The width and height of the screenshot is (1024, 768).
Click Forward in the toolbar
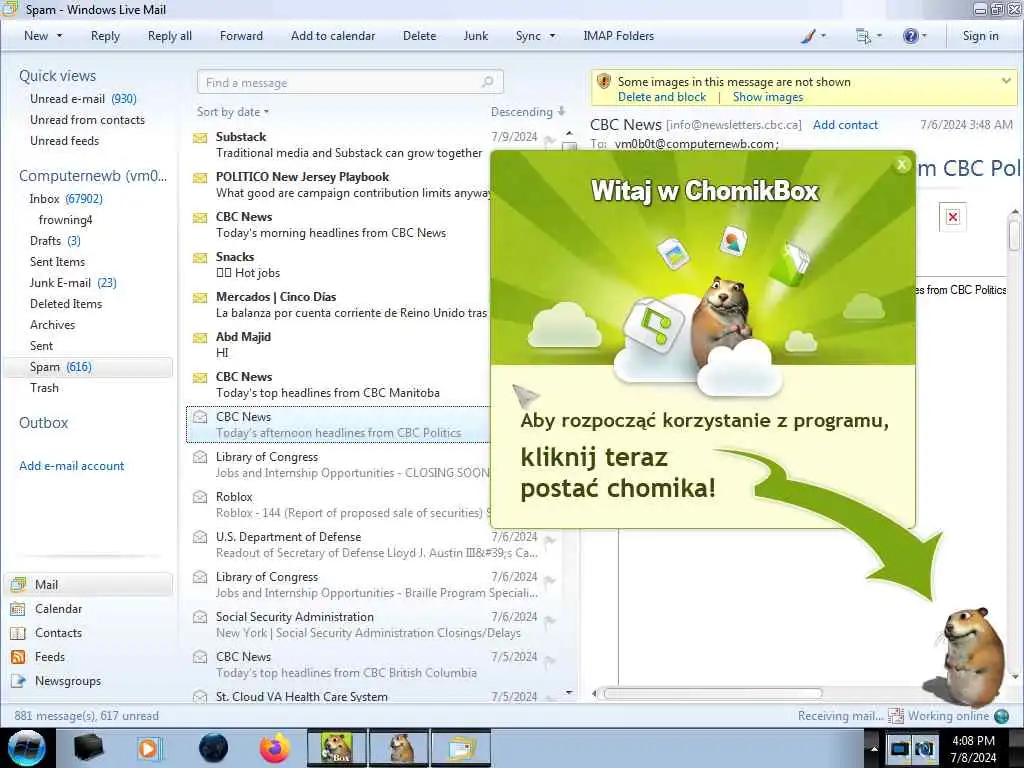pos(241,36)
